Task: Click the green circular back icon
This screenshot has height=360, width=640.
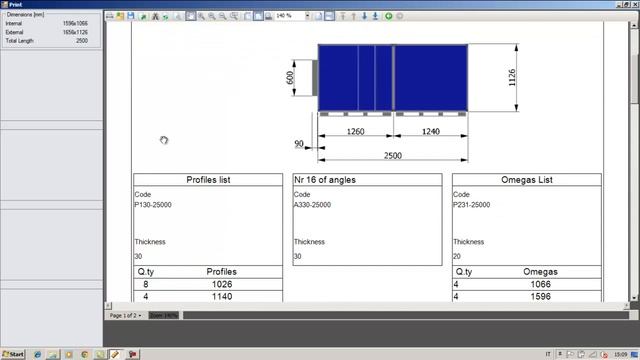Action: 389,16
